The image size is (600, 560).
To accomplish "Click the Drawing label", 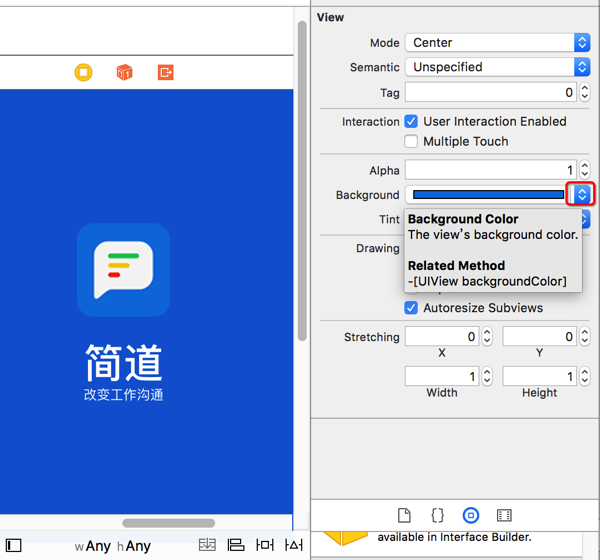I will tap(378, 248).
